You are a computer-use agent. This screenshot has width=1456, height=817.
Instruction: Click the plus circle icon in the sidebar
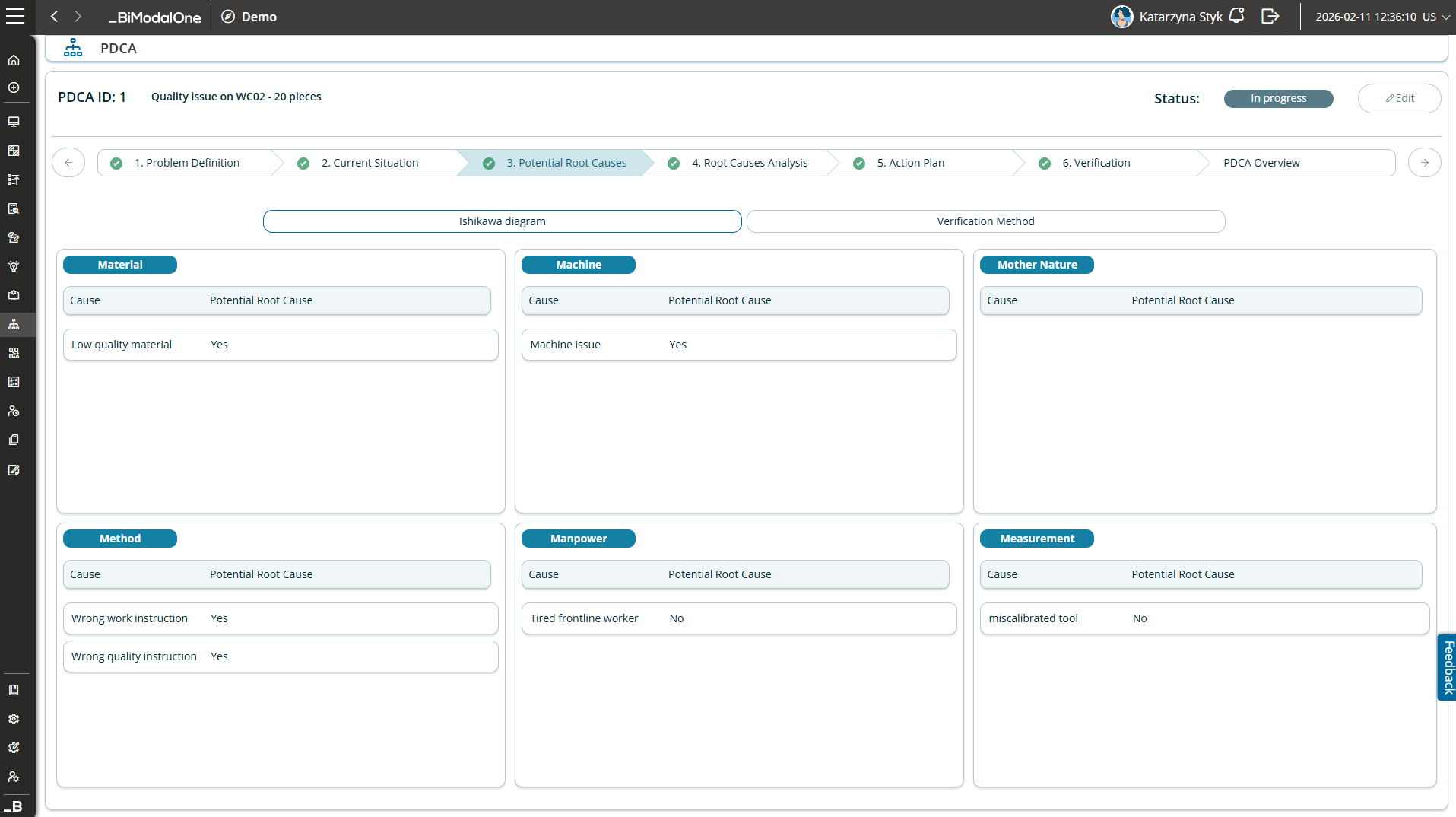click(x=14, y=88)
